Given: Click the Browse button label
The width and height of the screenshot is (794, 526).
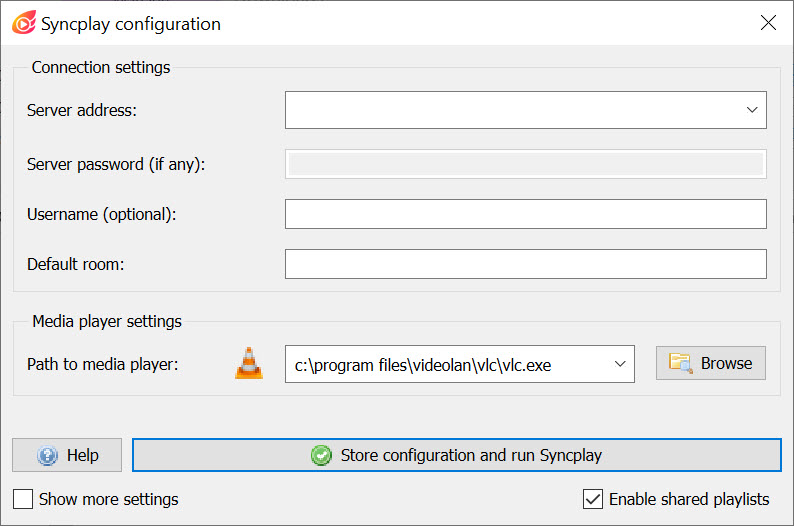Looking at the screenshot, I should point(726,363).
